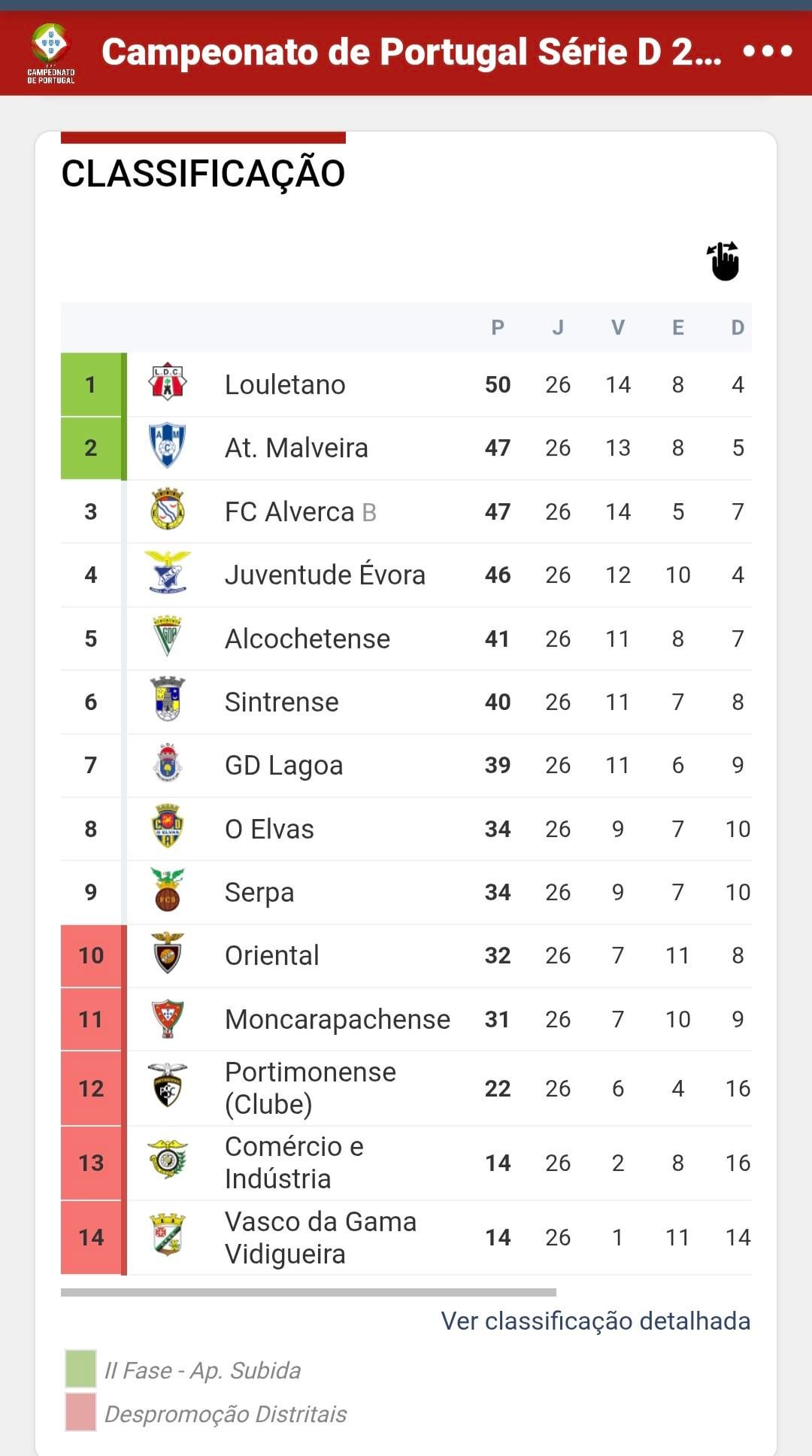Viewport: 812px width, 1456px height.
Task: Click the At. Malveira club crest
Action: click(x=167, y=447)
